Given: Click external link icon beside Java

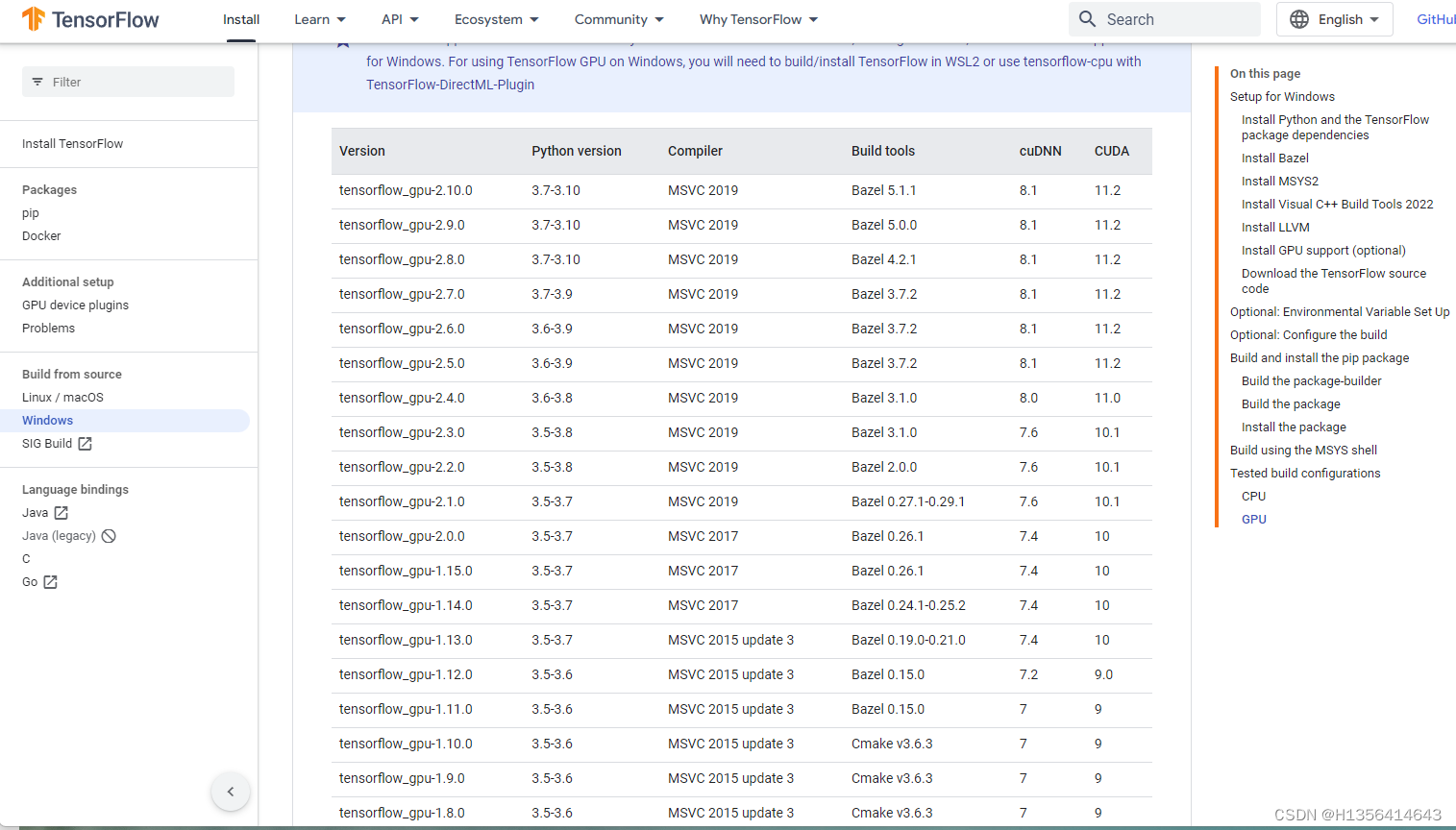Looking at the screenshot, I should [x=62, y=513].
